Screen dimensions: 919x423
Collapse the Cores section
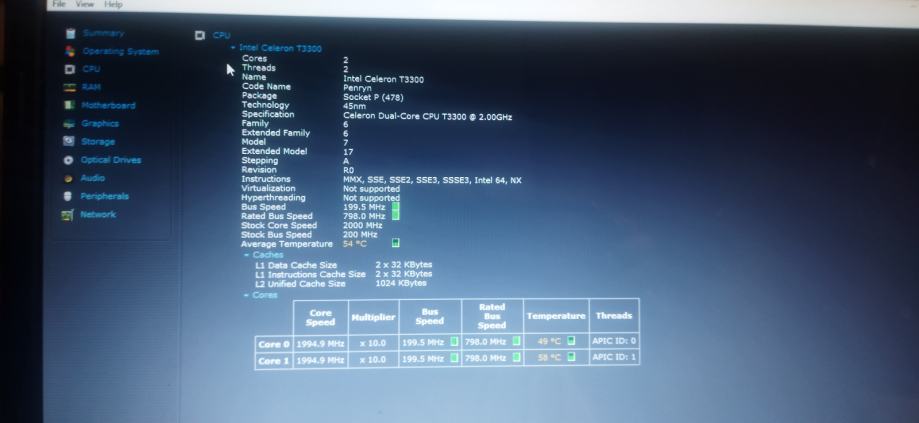tap(247, 295)
